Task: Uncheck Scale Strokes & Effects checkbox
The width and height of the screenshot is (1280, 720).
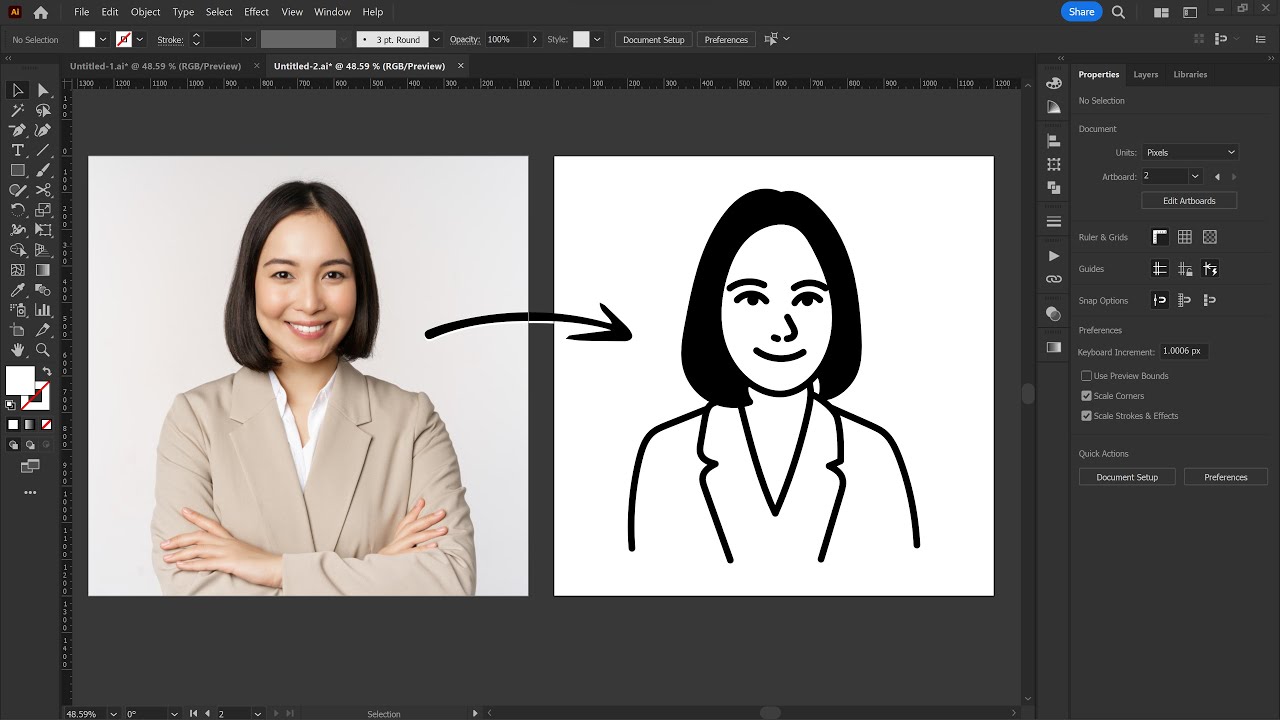Action: 1086,416
